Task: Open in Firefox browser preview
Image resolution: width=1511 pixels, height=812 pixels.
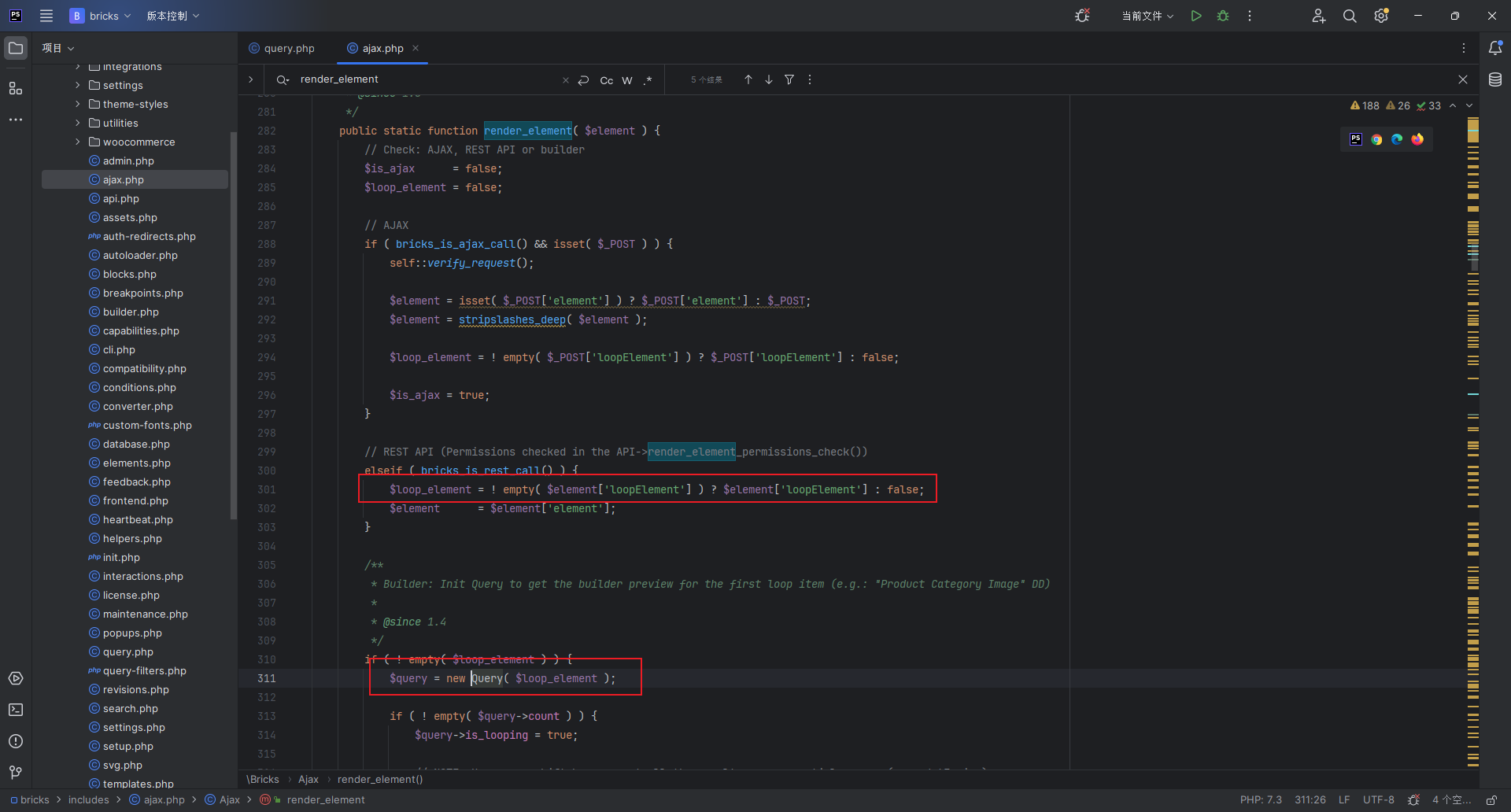Action: (1417, 139)
